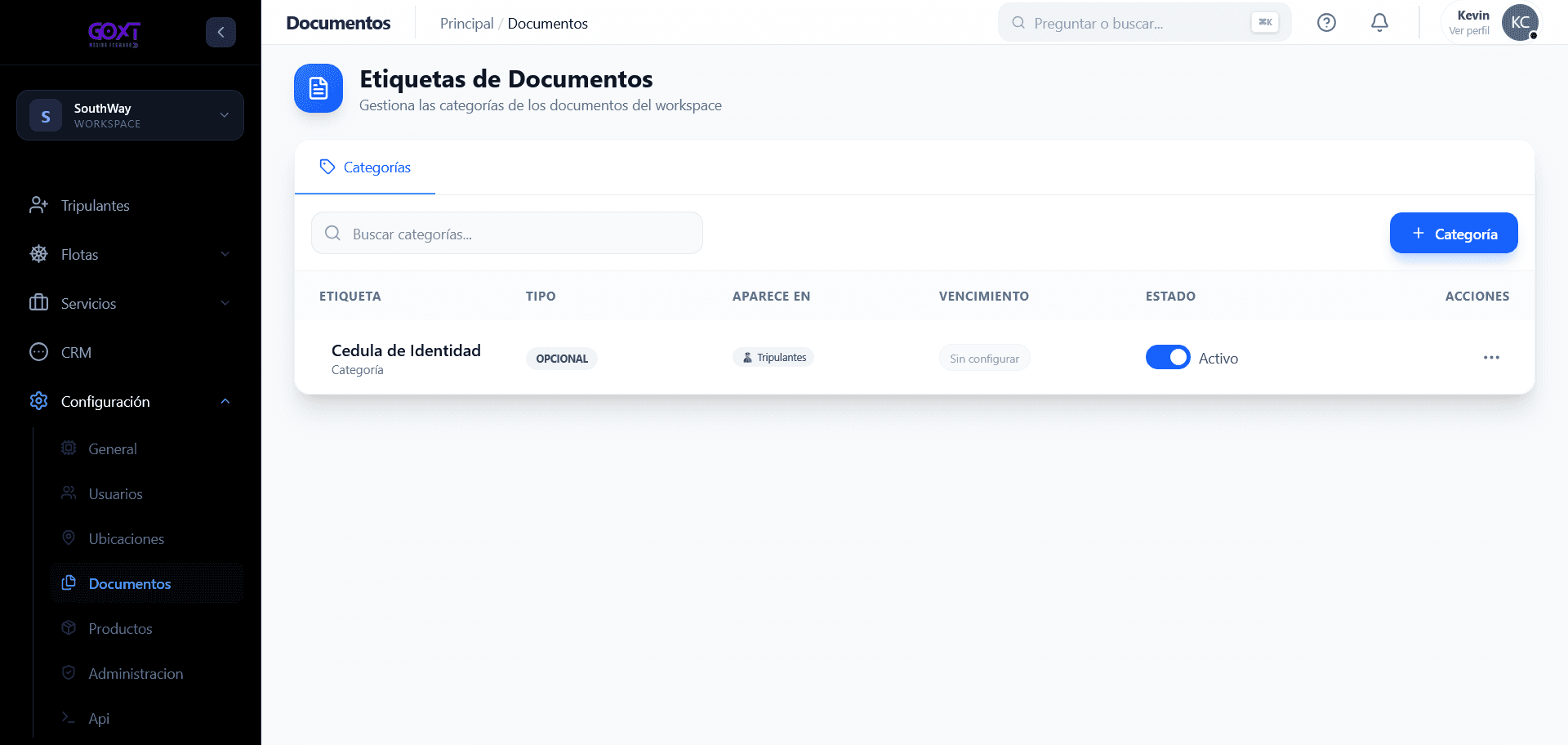Viewport: 1568px width, 745px height.
Task: Collapse the sidebar with the arrow button
Action: coord(220,32)
